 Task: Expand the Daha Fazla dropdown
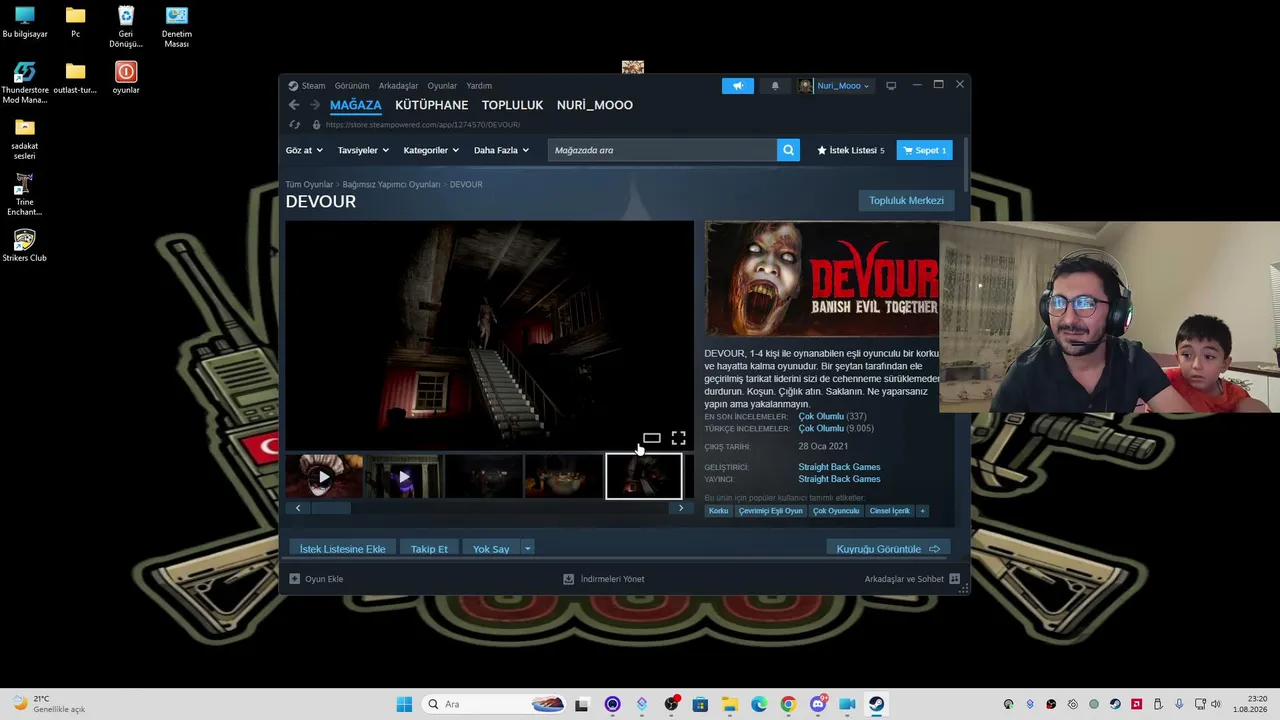click(501, 150)
